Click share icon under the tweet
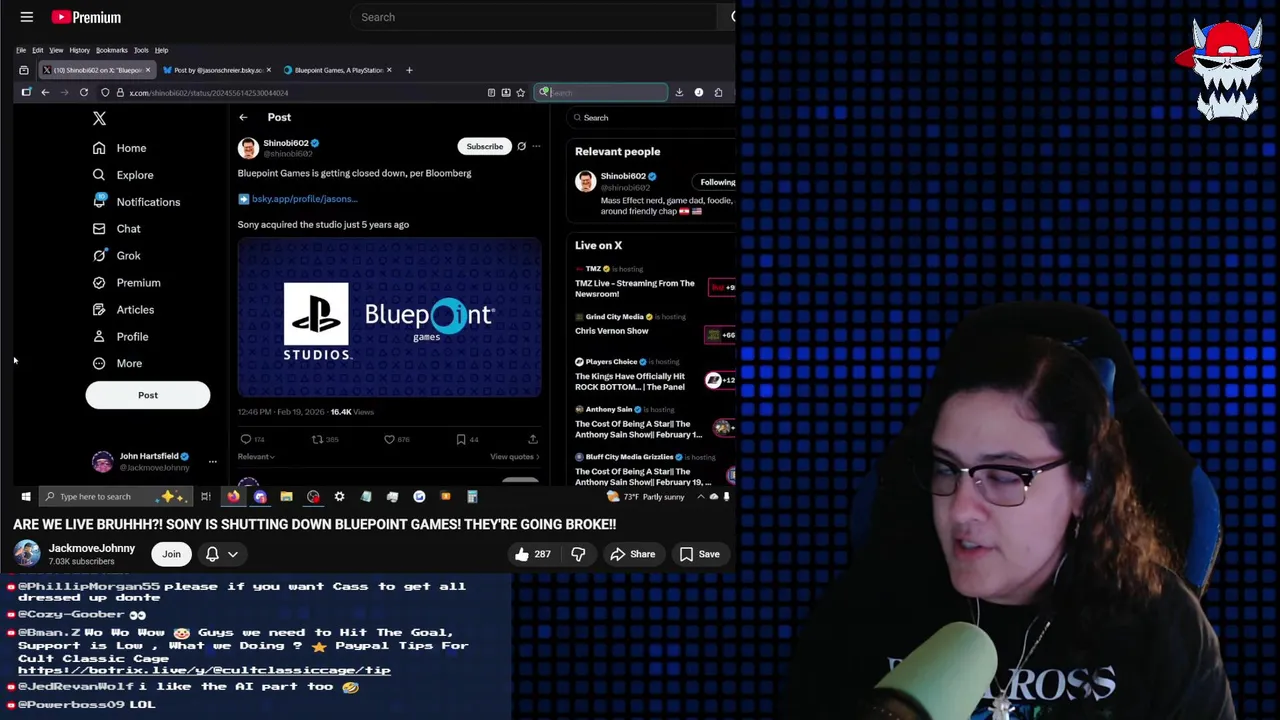Image resolution: width=1280 pixels, height=720 pixels. pyautogui.click(x=532, y=439)
